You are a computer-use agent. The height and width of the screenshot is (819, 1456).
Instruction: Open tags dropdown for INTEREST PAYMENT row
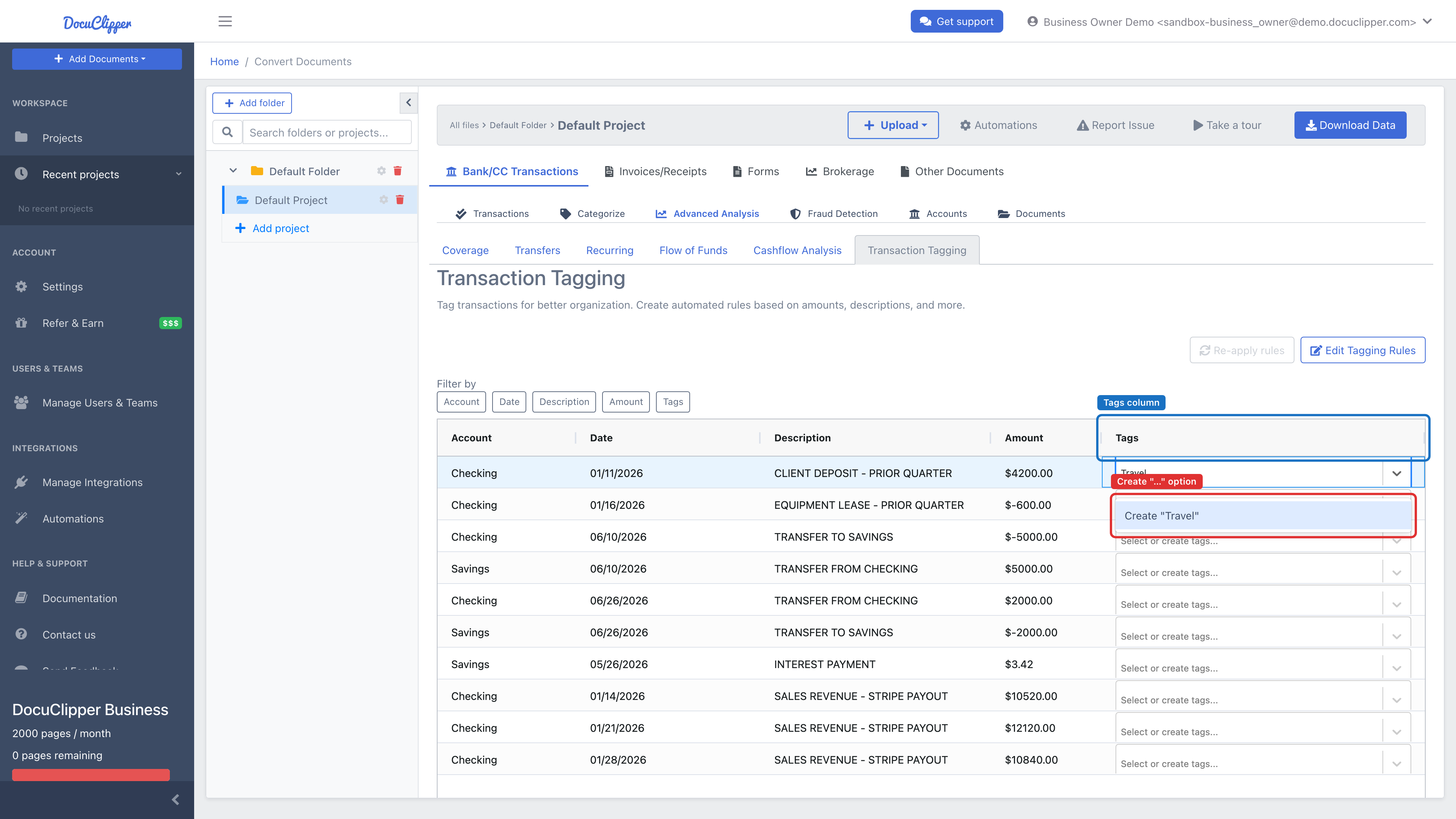(x=1396, y=668)
